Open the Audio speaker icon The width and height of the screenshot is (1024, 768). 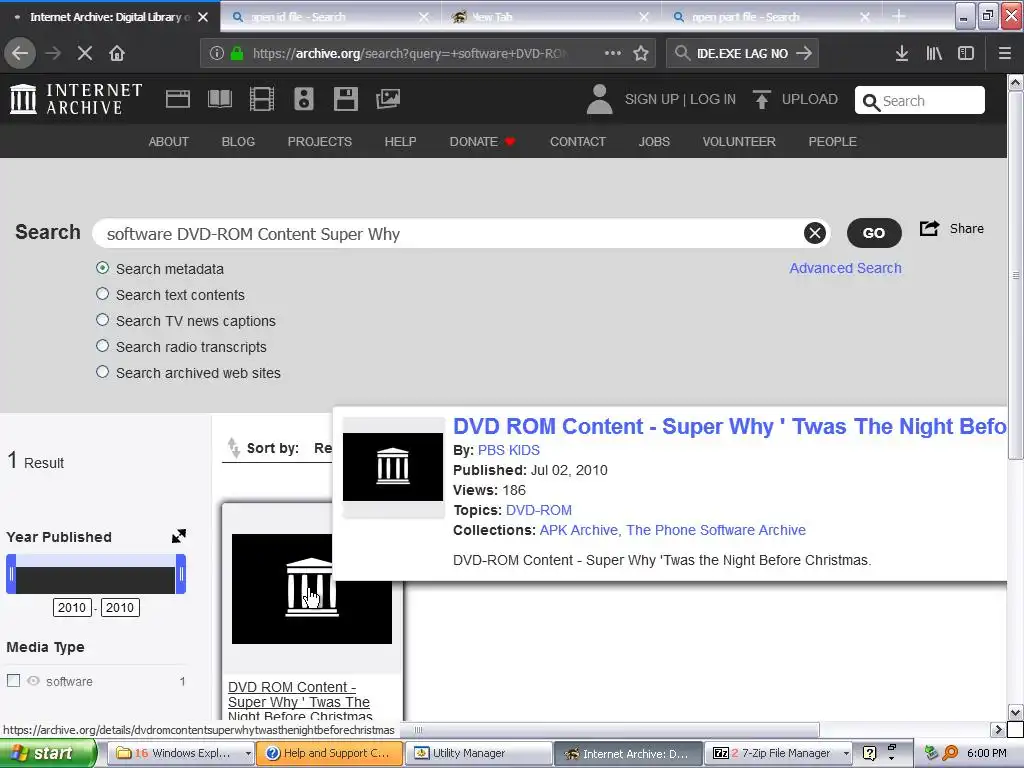[304, 99]
